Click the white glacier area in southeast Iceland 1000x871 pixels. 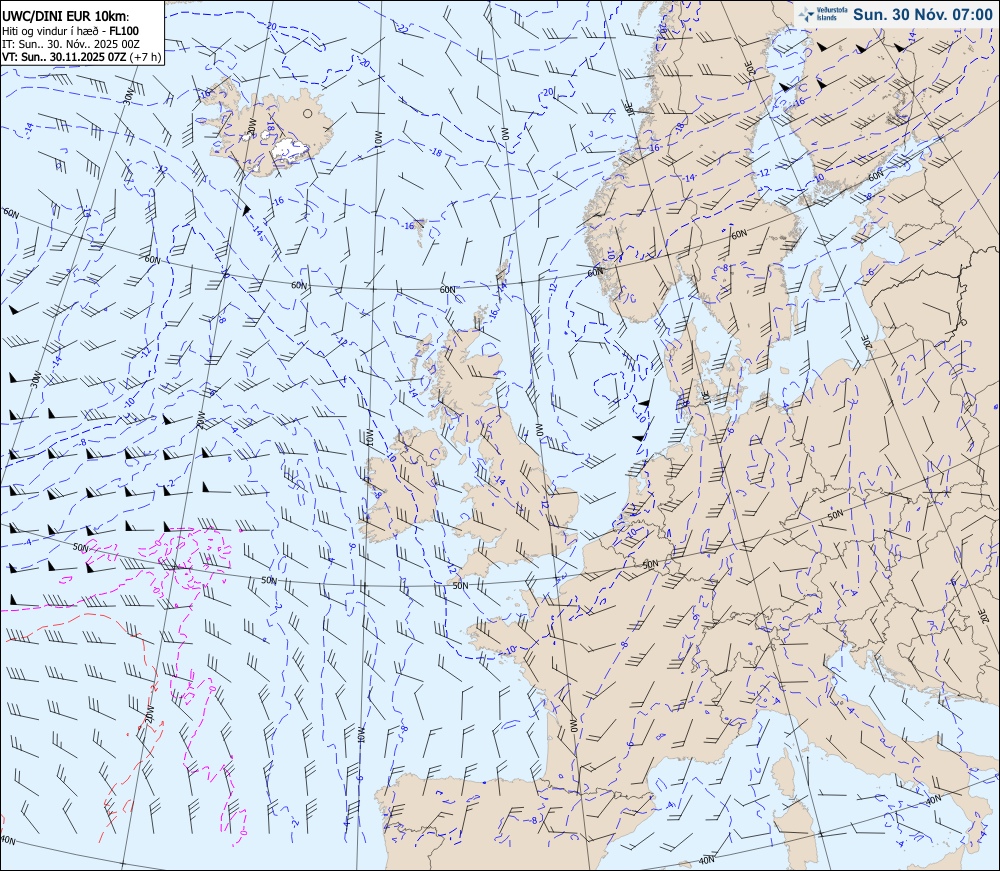click(x=291, y=149)
